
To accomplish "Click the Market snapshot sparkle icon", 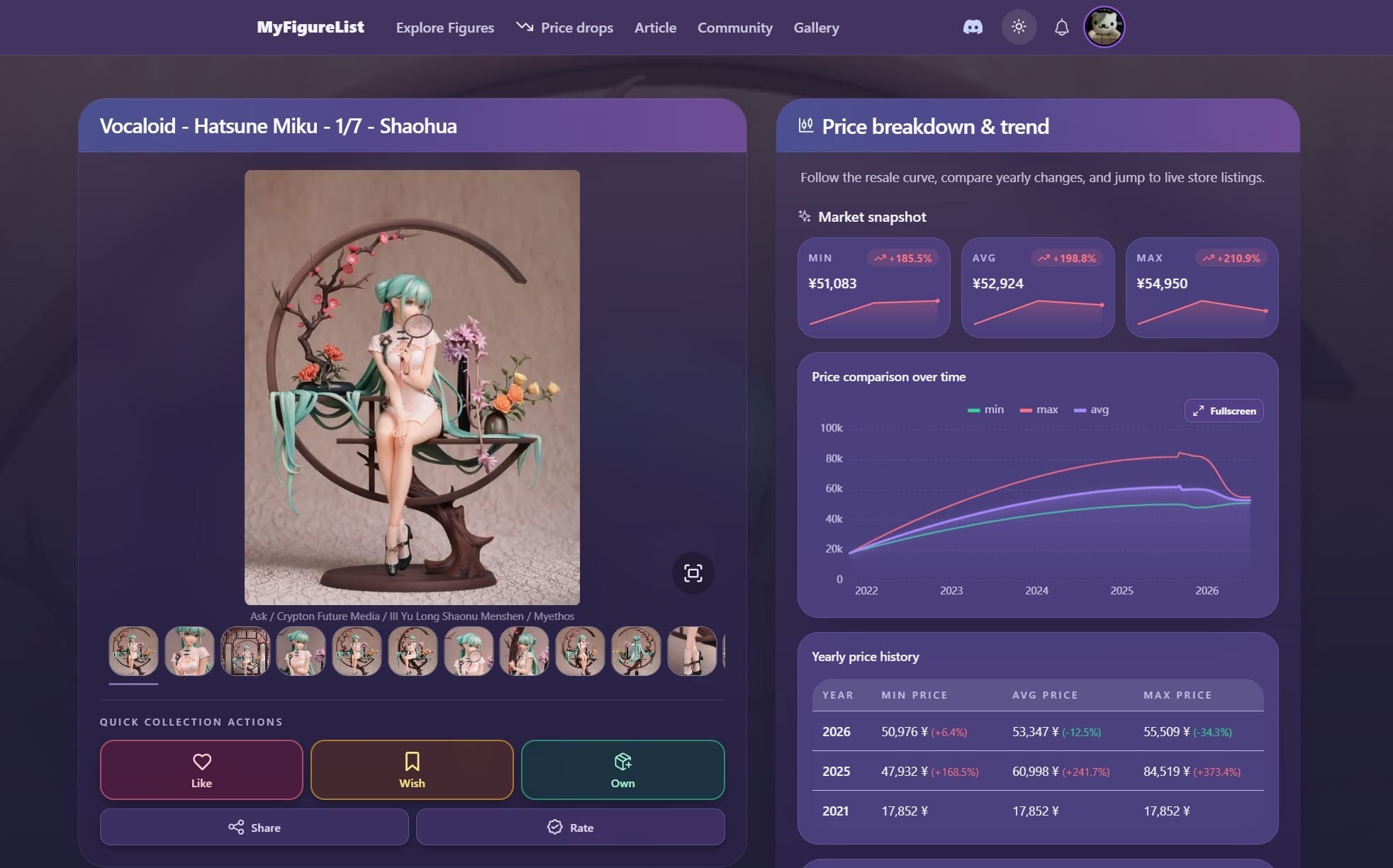I will click(805, 216).
